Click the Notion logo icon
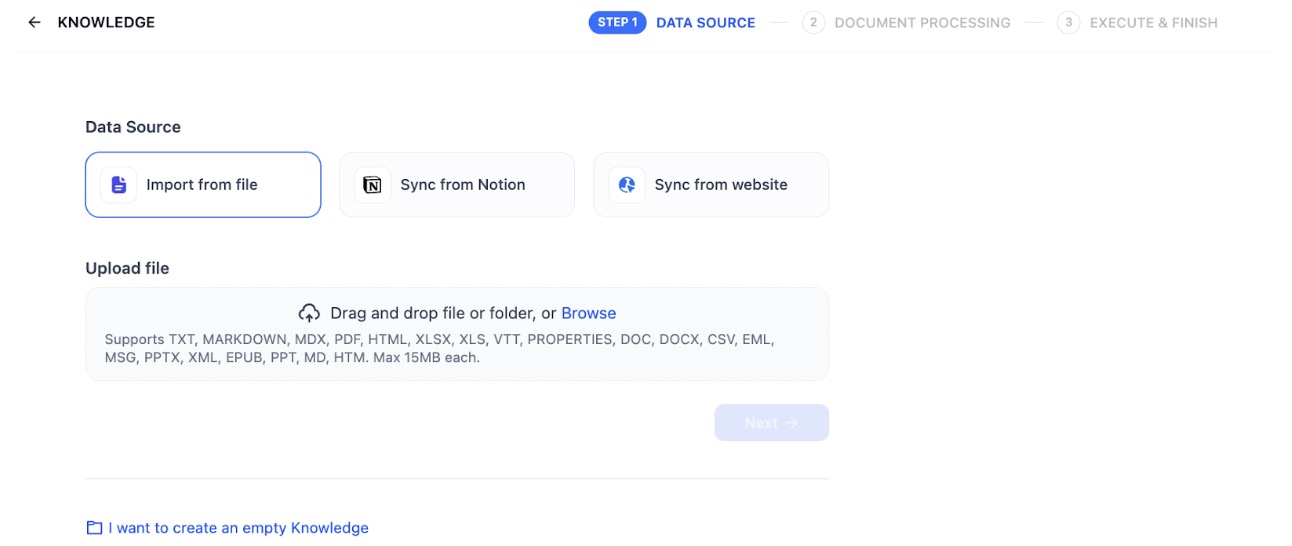The image size is (1292, 546). pos(373,185)
